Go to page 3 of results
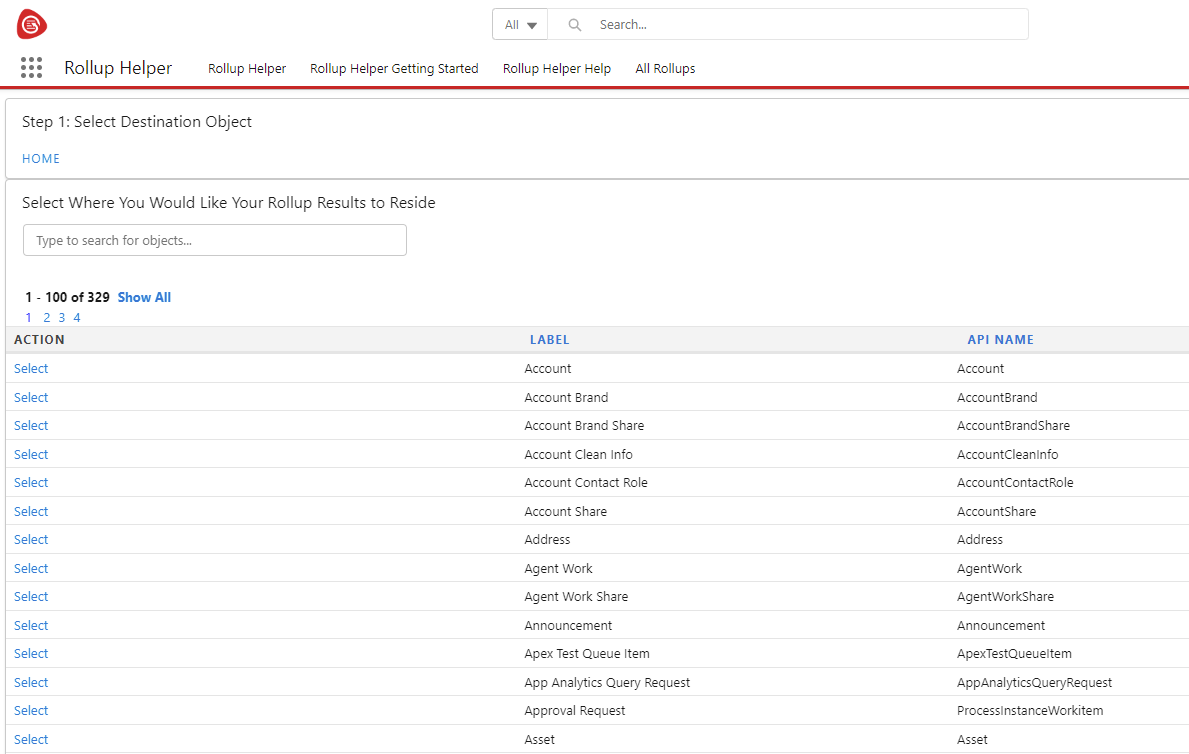 click(x=61, y=318)
